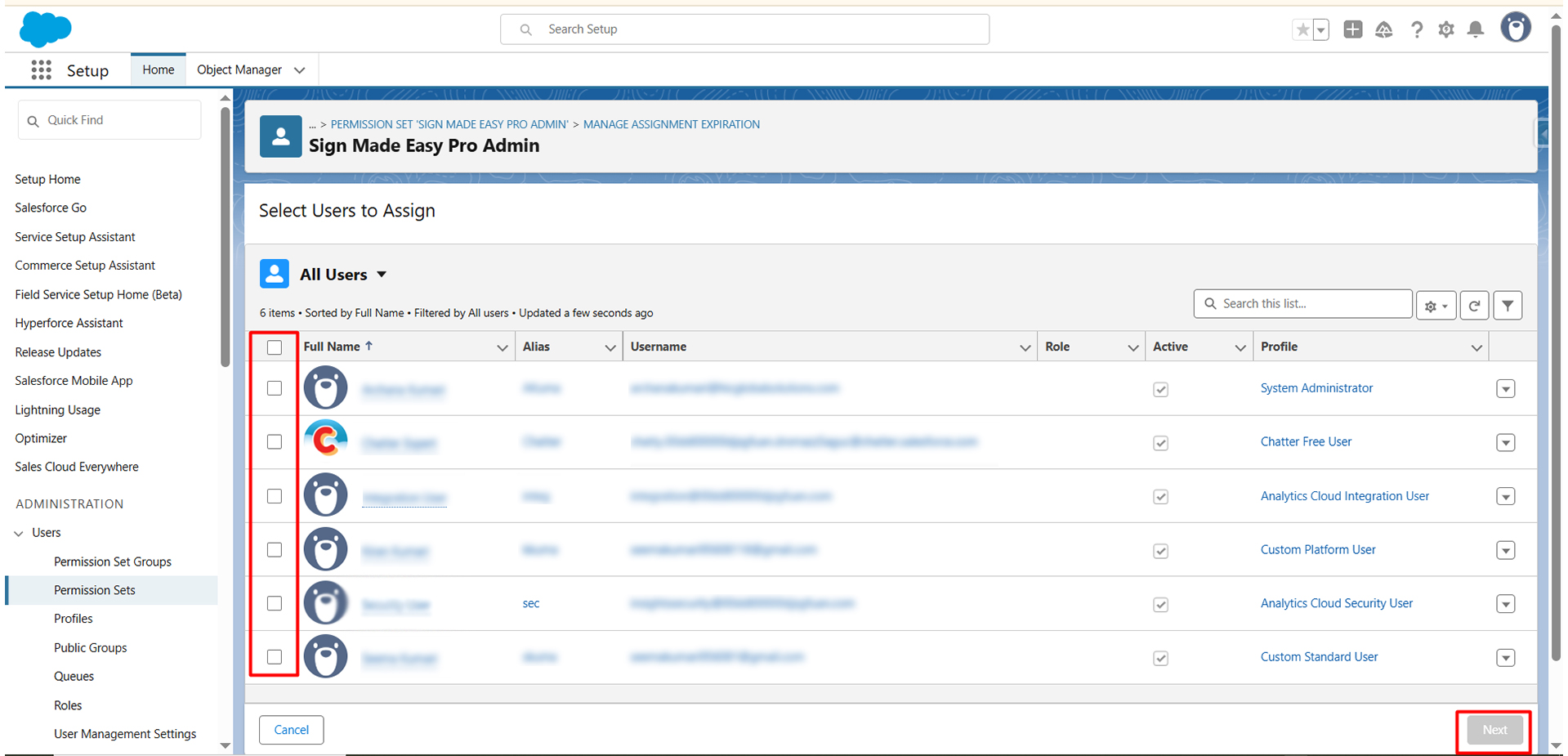Check the Analytics Cloud Security User row
The width and height of the screenshot is (1568, 756).
275,603
